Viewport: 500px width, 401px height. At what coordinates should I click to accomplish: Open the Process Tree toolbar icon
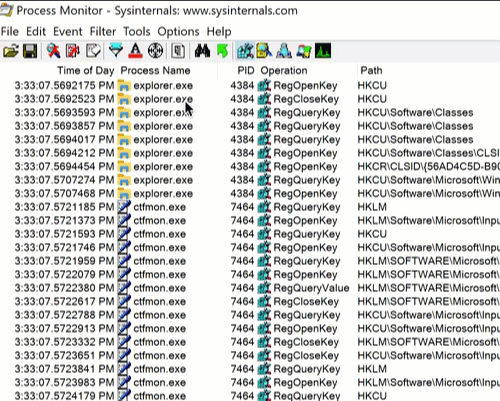pos(178,51)
